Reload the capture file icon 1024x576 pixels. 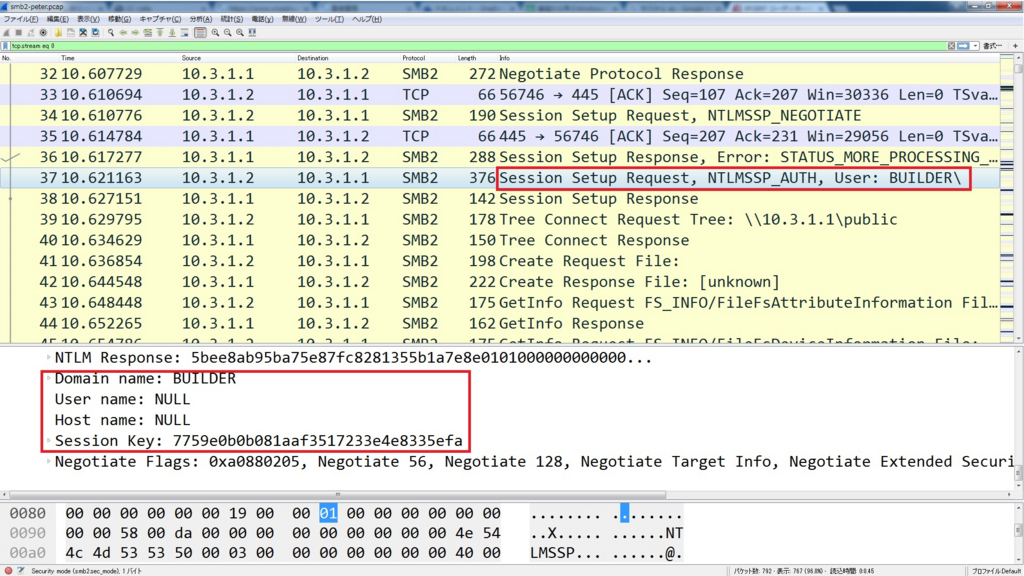[95, 33]
